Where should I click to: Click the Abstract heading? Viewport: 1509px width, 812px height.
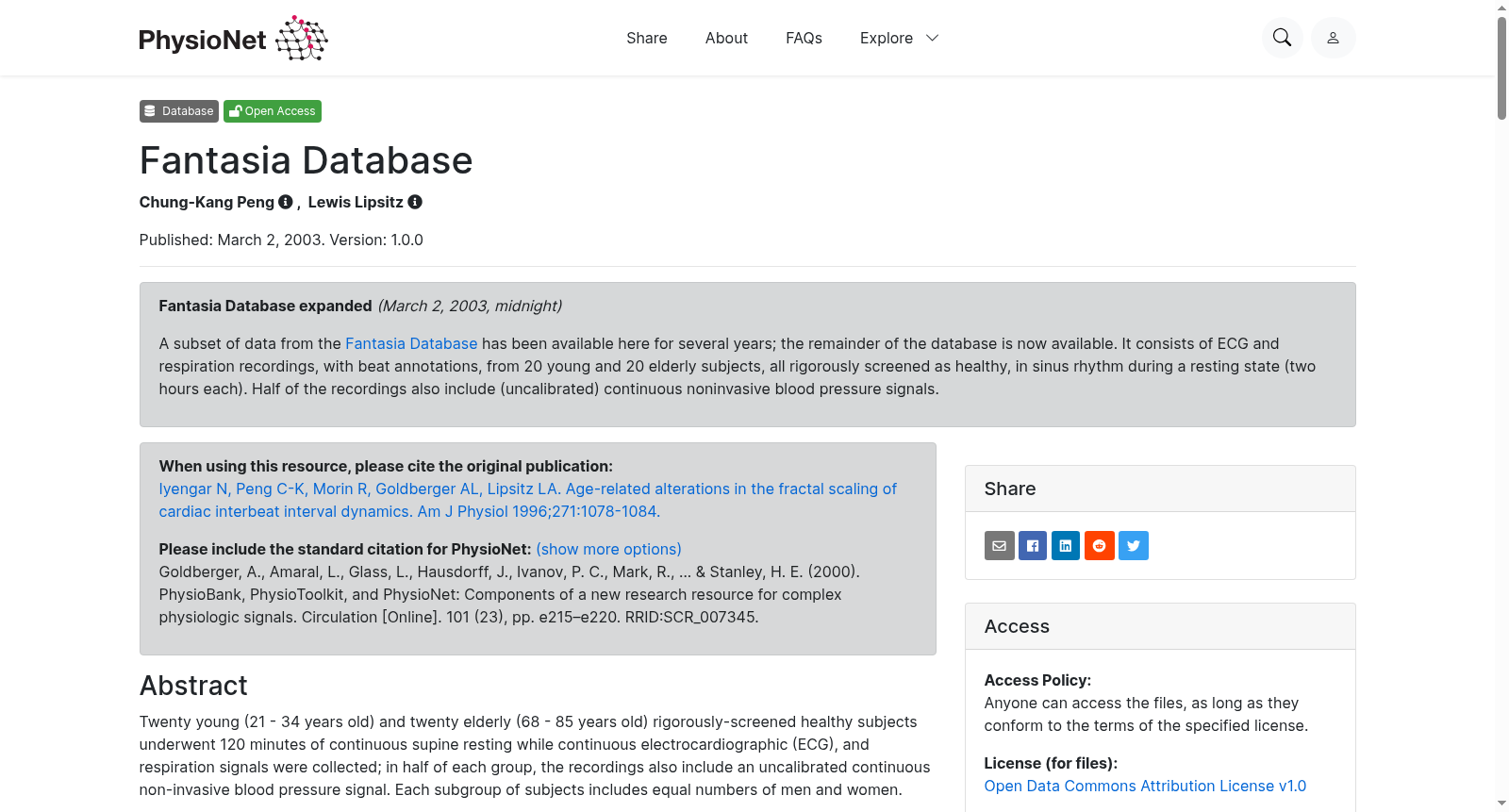pyautogui.click(x=193, y=686)
